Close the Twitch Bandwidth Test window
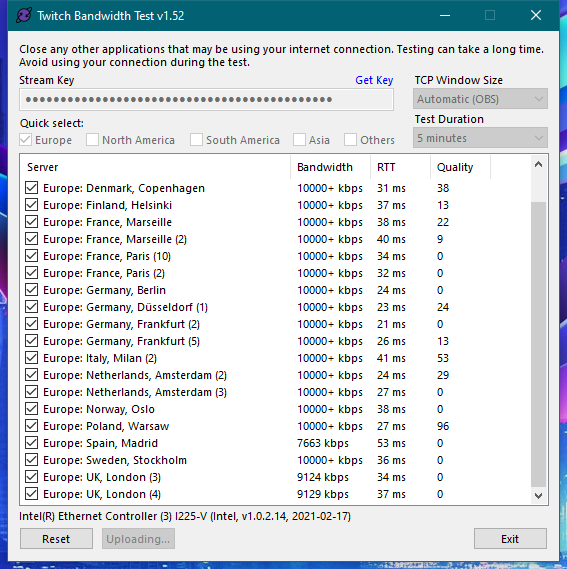Image resolution: width=567 pixels, height=569 pixels. click(x=536, y=15)
